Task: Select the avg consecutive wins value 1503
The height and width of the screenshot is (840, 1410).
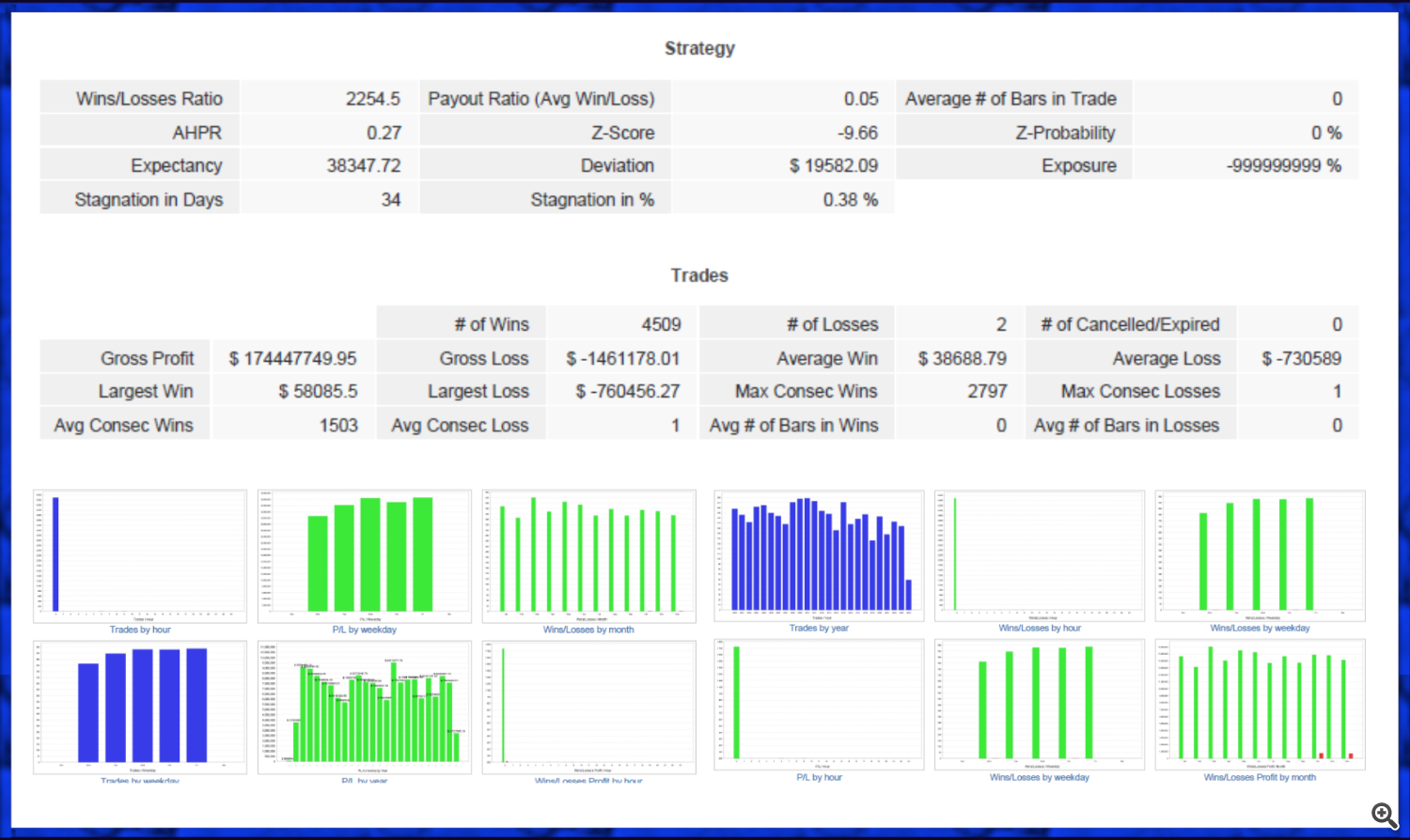Action: [x=338, y=425]
